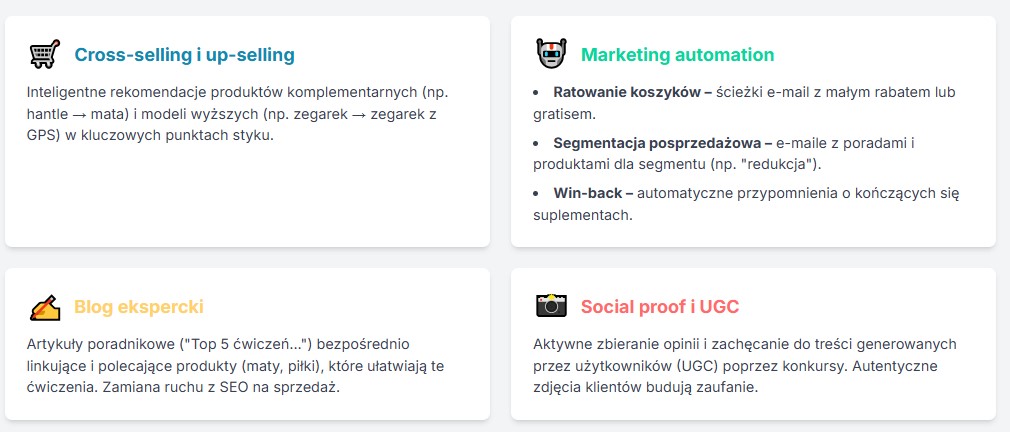This screenshot has height=432, width=1010.
Task: Click the camera icon beside Social proof
Action: coord(551,307)
